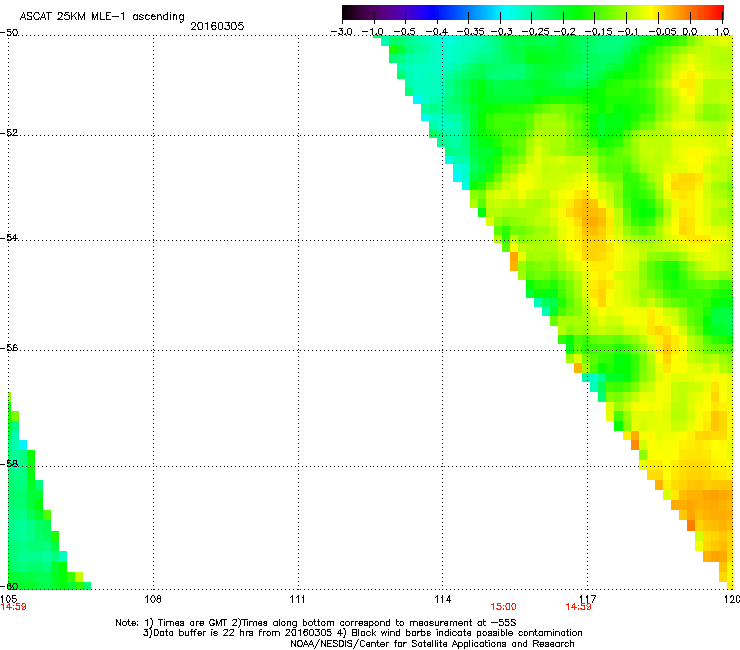Click the note line '3)Data buffer is 22 hrs'
This screenshot has width=740, height=650.
pos(362,633)
